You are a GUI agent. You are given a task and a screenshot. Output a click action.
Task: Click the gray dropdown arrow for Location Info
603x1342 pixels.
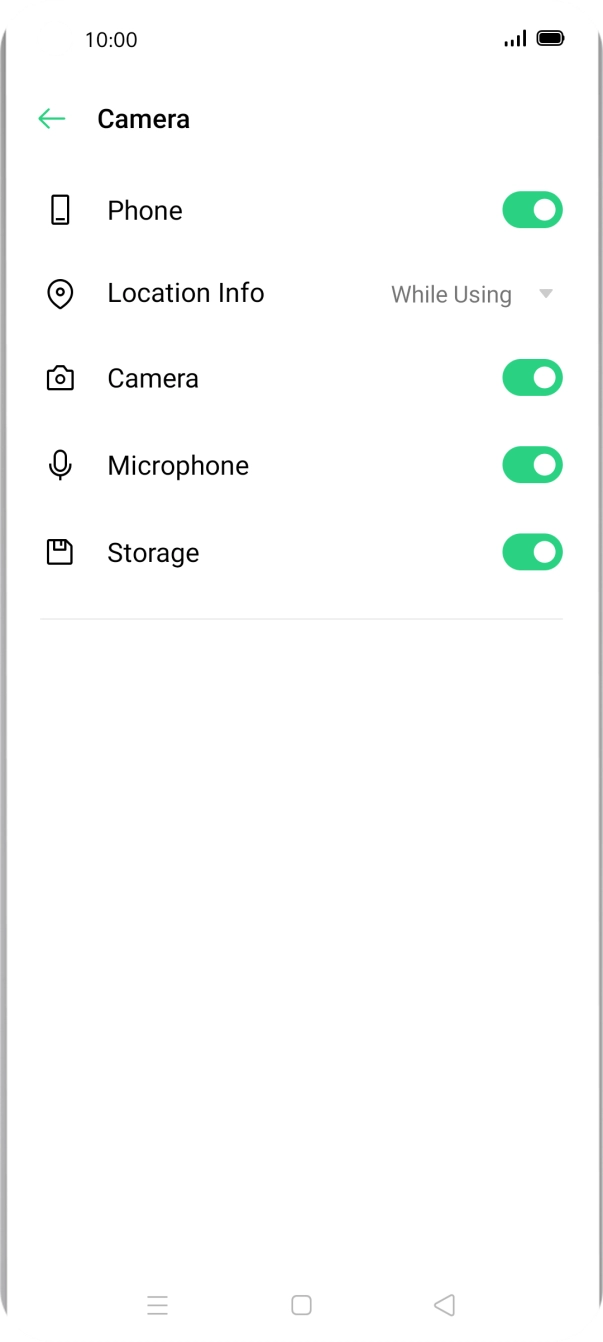(x=547, y=294)
